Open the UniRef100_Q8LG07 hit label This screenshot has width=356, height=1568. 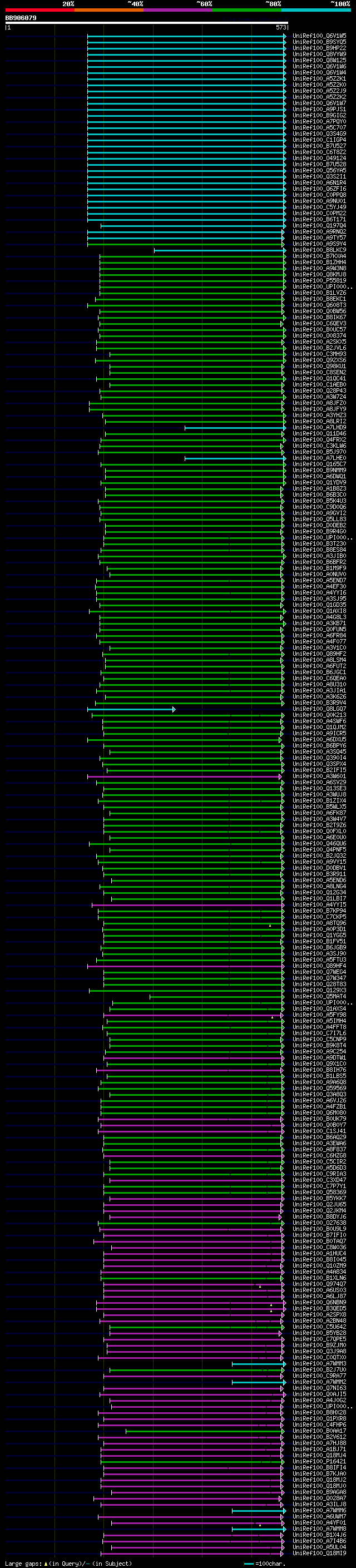coord(319,710)
